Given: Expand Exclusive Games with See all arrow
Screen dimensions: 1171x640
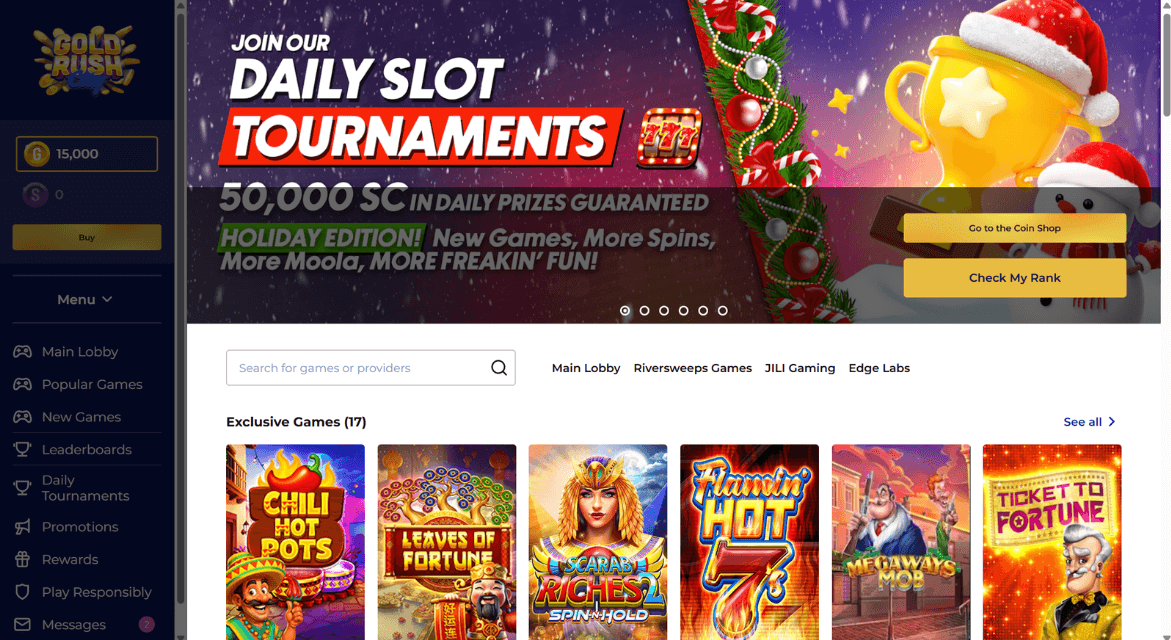Looking at the screenshot, I should point(1111,422).
